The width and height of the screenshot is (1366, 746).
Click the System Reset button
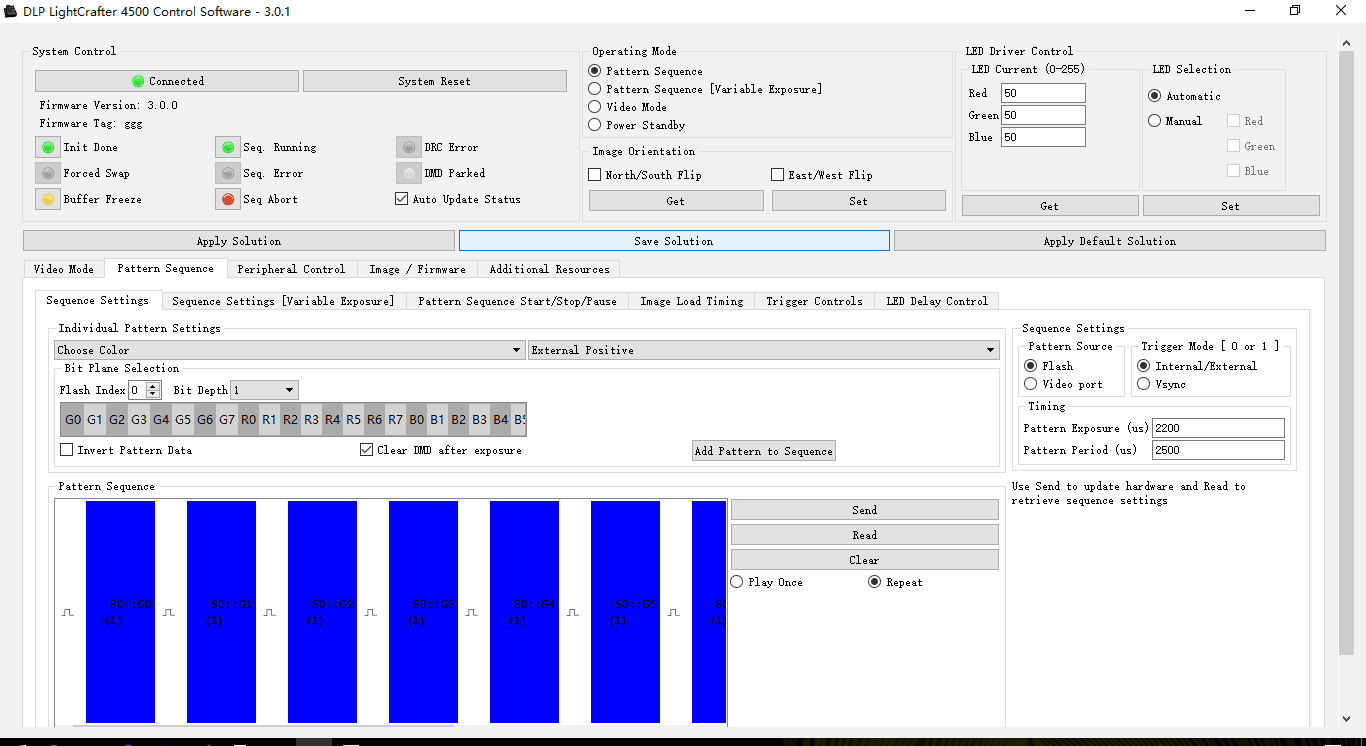(435, 81)
